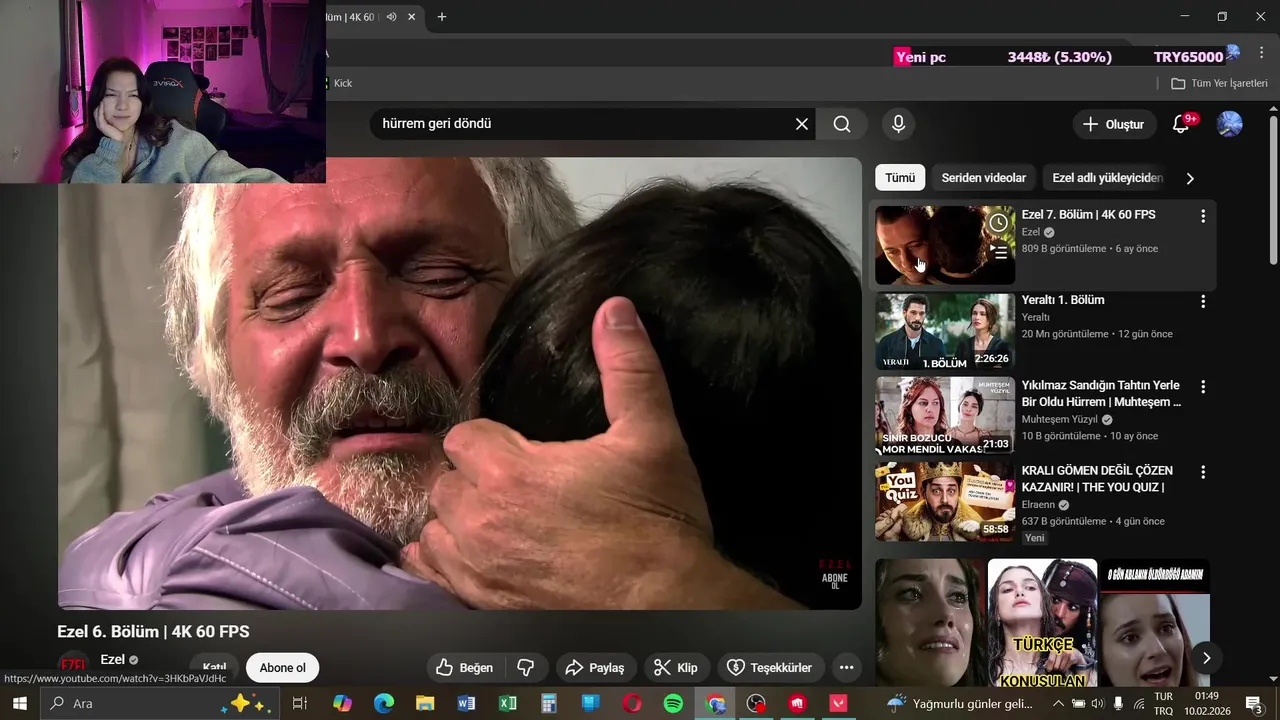Click the Klip scissors button

coord(676,667)
